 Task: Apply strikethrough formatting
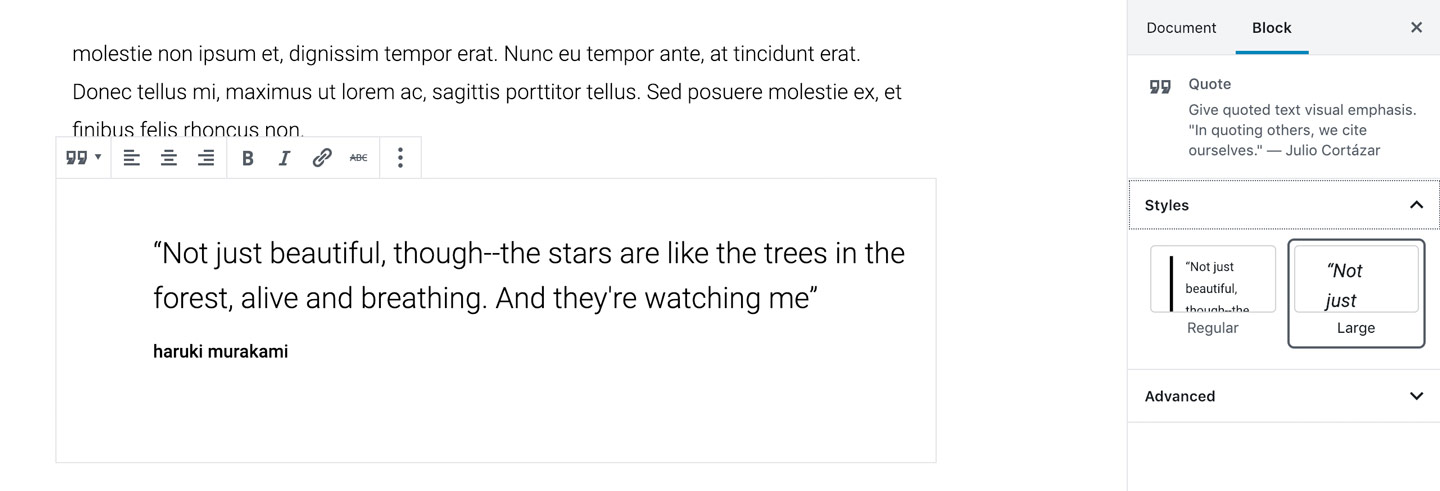358,158
